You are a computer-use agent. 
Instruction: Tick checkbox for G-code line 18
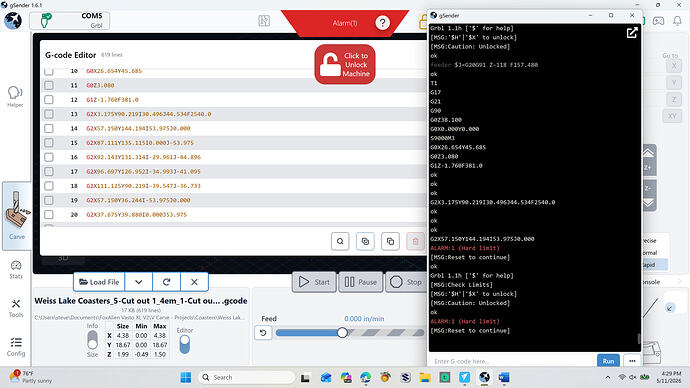(49, 186)
